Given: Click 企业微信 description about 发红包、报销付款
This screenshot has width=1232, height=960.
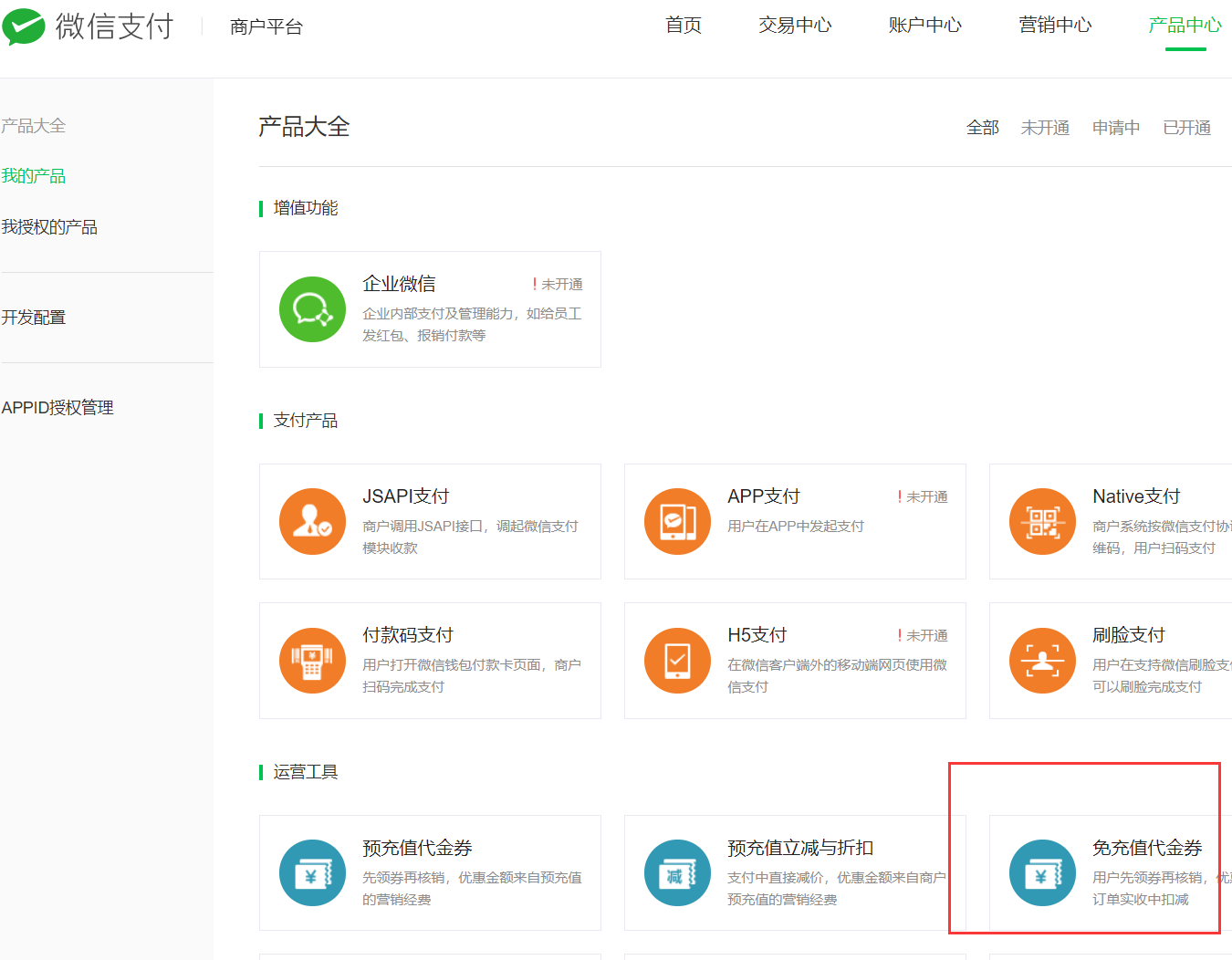Looking at the screenshot, I should click(472, 325).
